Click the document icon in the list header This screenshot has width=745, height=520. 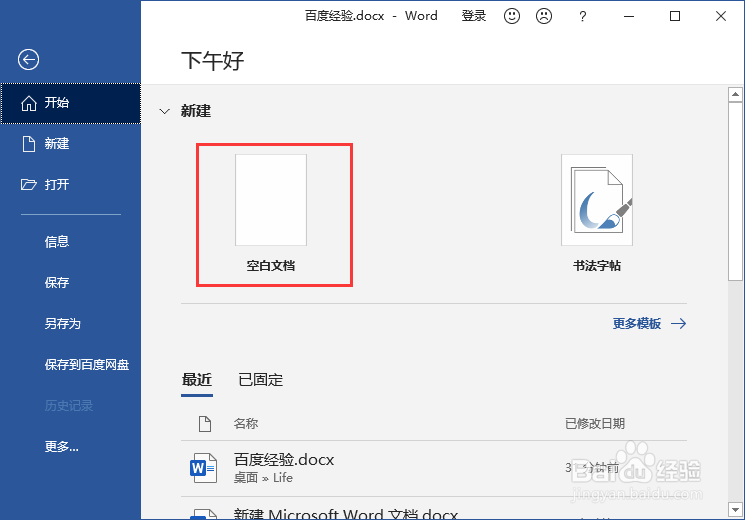pos(205,424)
